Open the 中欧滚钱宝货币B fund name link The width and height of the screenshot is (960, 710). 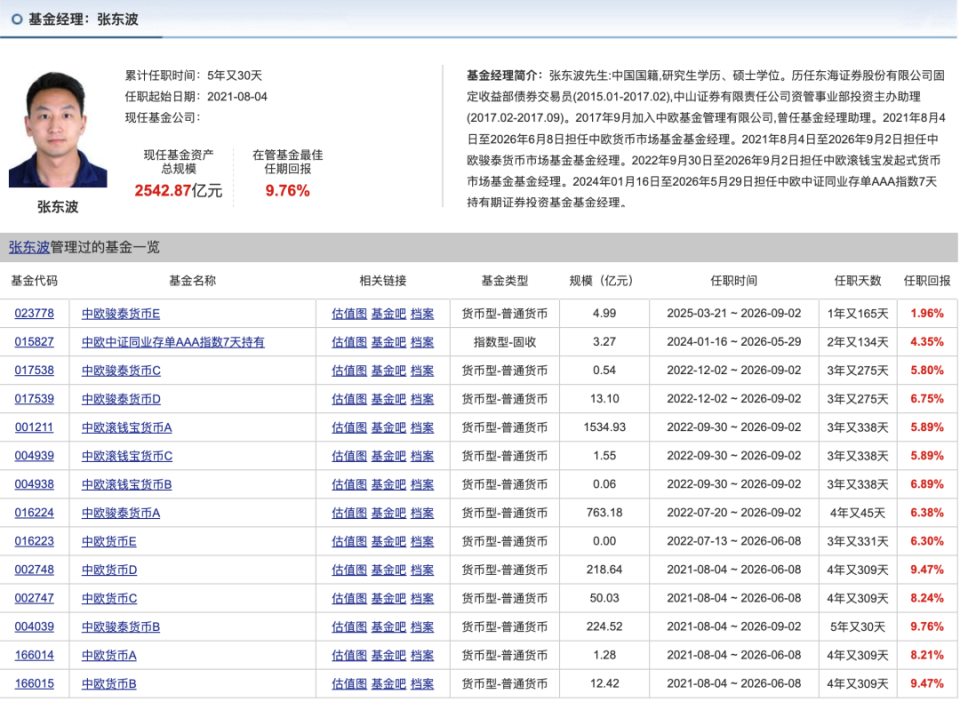click(127, 485)
